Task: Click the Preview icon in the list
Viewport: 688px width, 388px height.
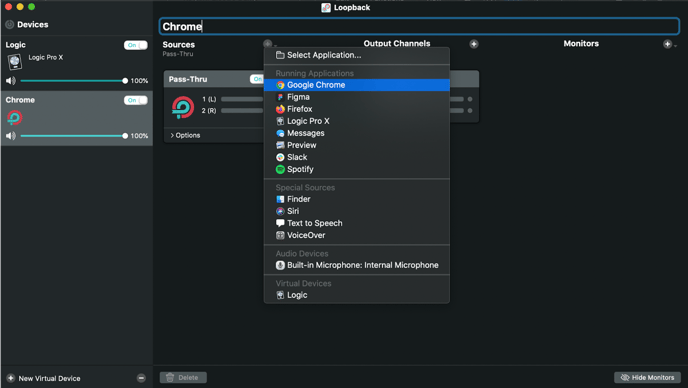Action: coord(280,145)
